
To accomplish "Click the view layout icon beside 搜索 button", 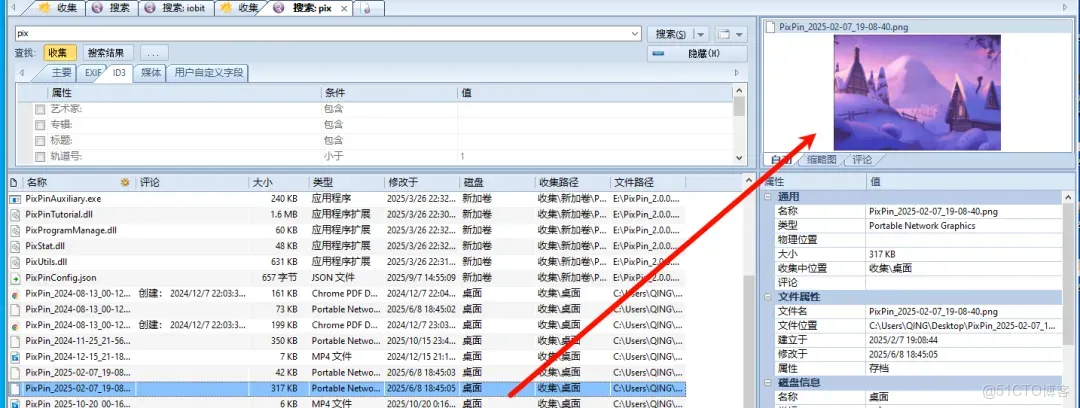I will point(723,34).
